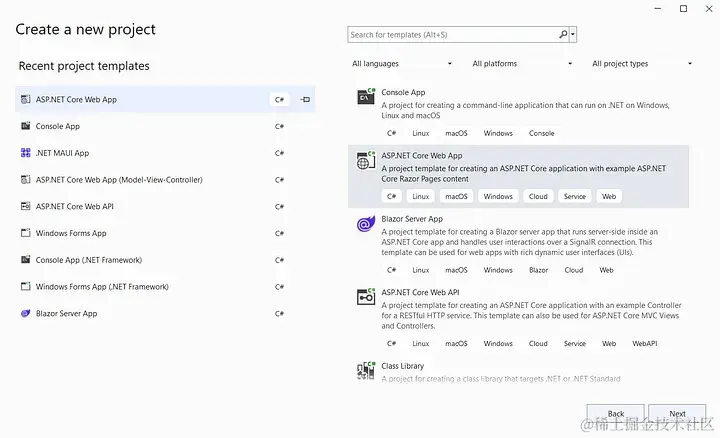
Task: Click the Blazor tag under Blazor Server App
Action: (x=539, y=270)
